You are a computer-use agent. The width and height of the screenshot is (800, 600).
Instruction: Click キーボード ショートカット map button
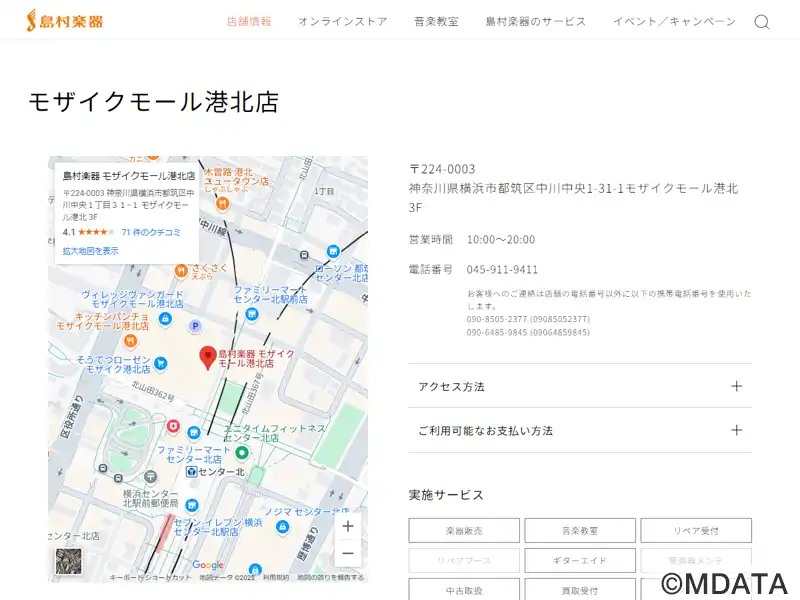click(x=150, y=577)
